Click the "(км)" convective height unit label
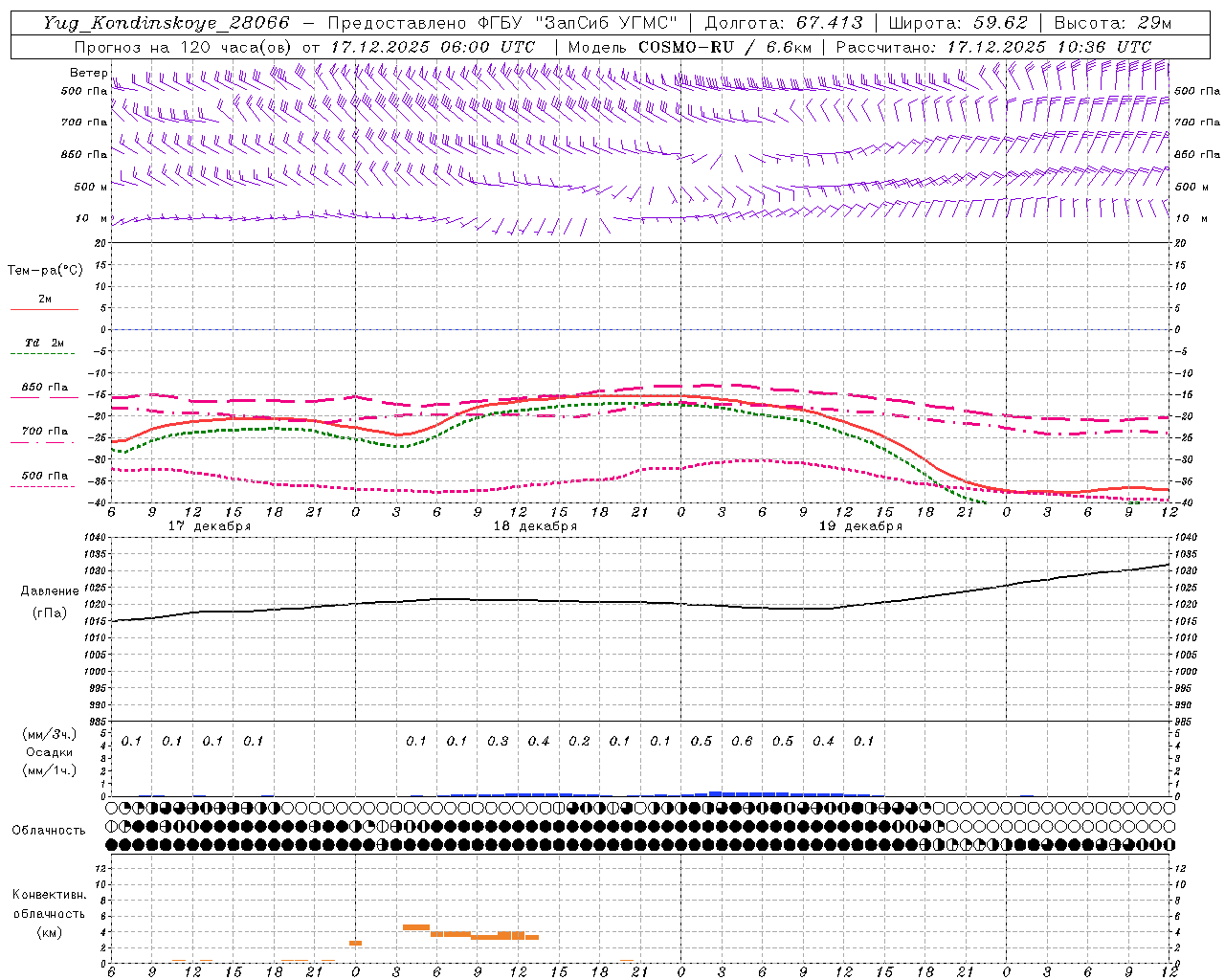Image resolution: width=1225 pixels, height=980 pixels. [49, 931]
